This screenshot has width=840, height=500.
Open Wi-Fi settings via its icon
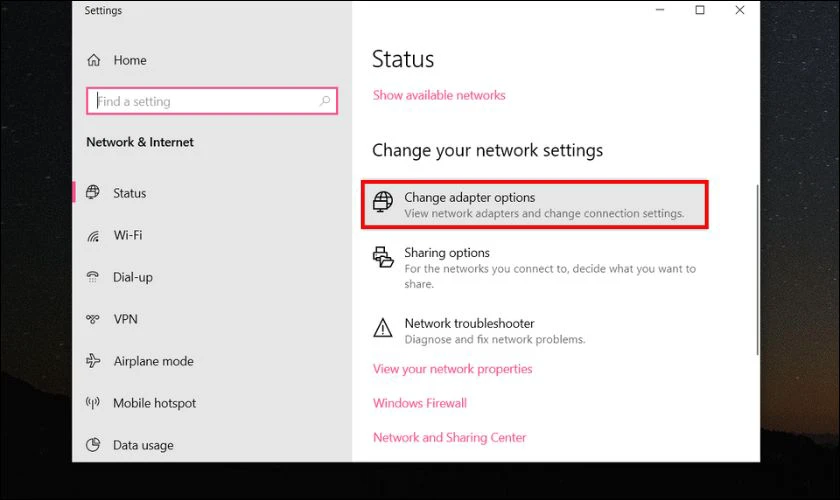click(x=94, y=236)
